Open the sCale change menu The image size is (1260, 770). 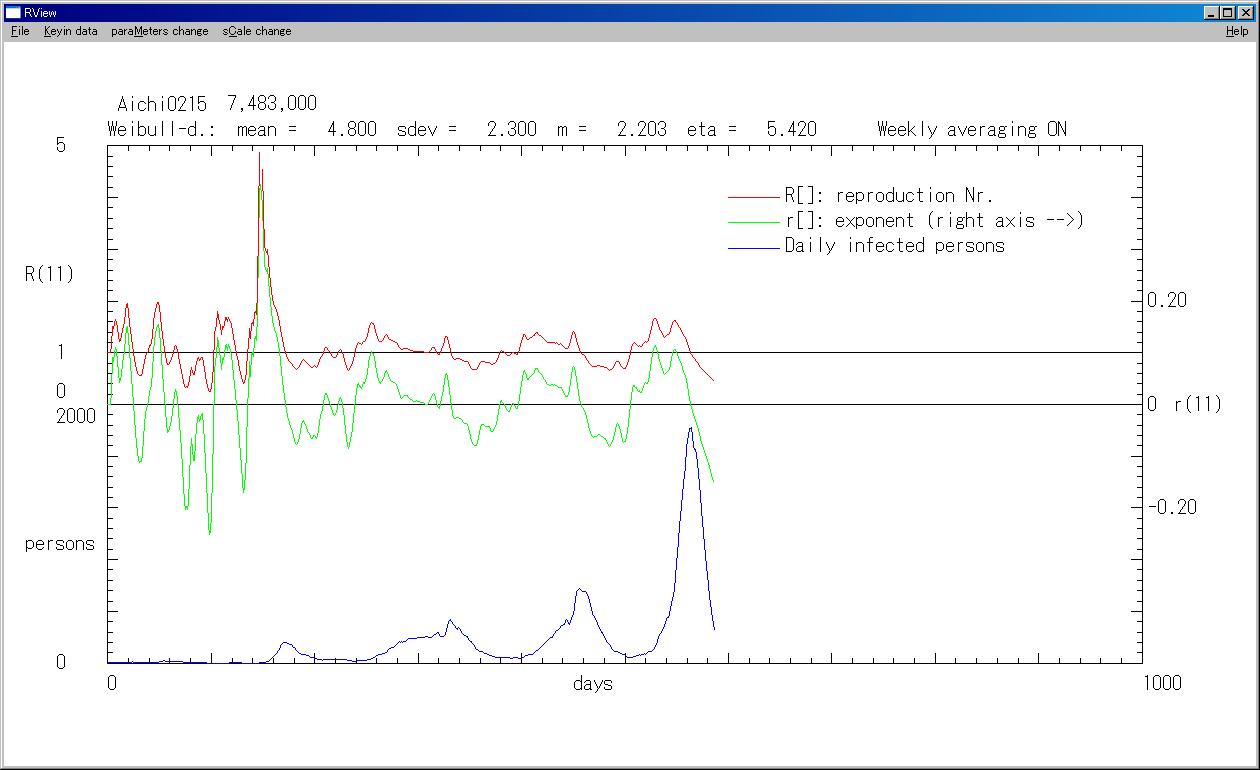pyautogui.click(x=257, y=31)
